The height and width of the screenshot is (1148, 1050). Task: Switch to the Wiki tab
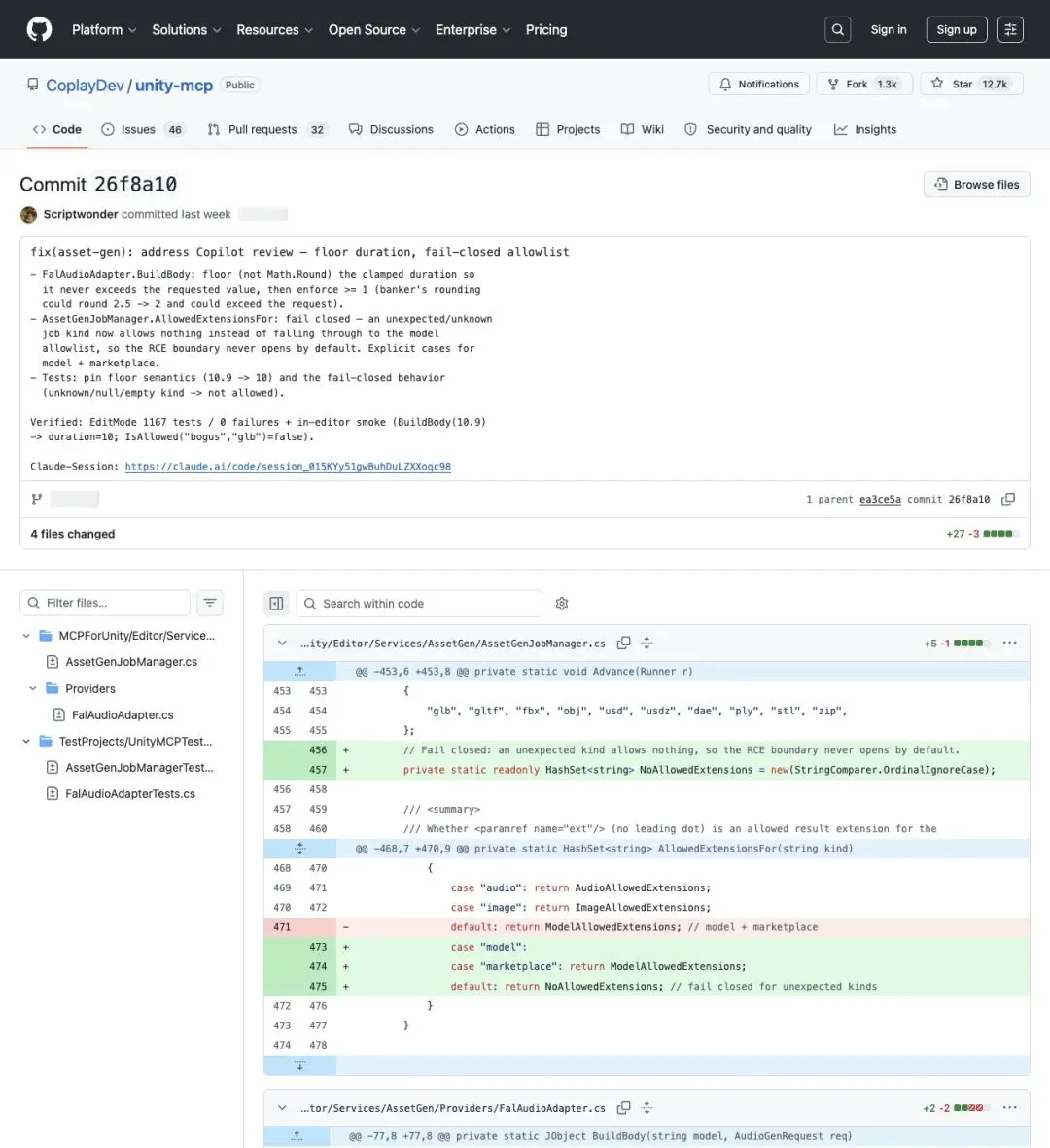click(x=643, y=129)
